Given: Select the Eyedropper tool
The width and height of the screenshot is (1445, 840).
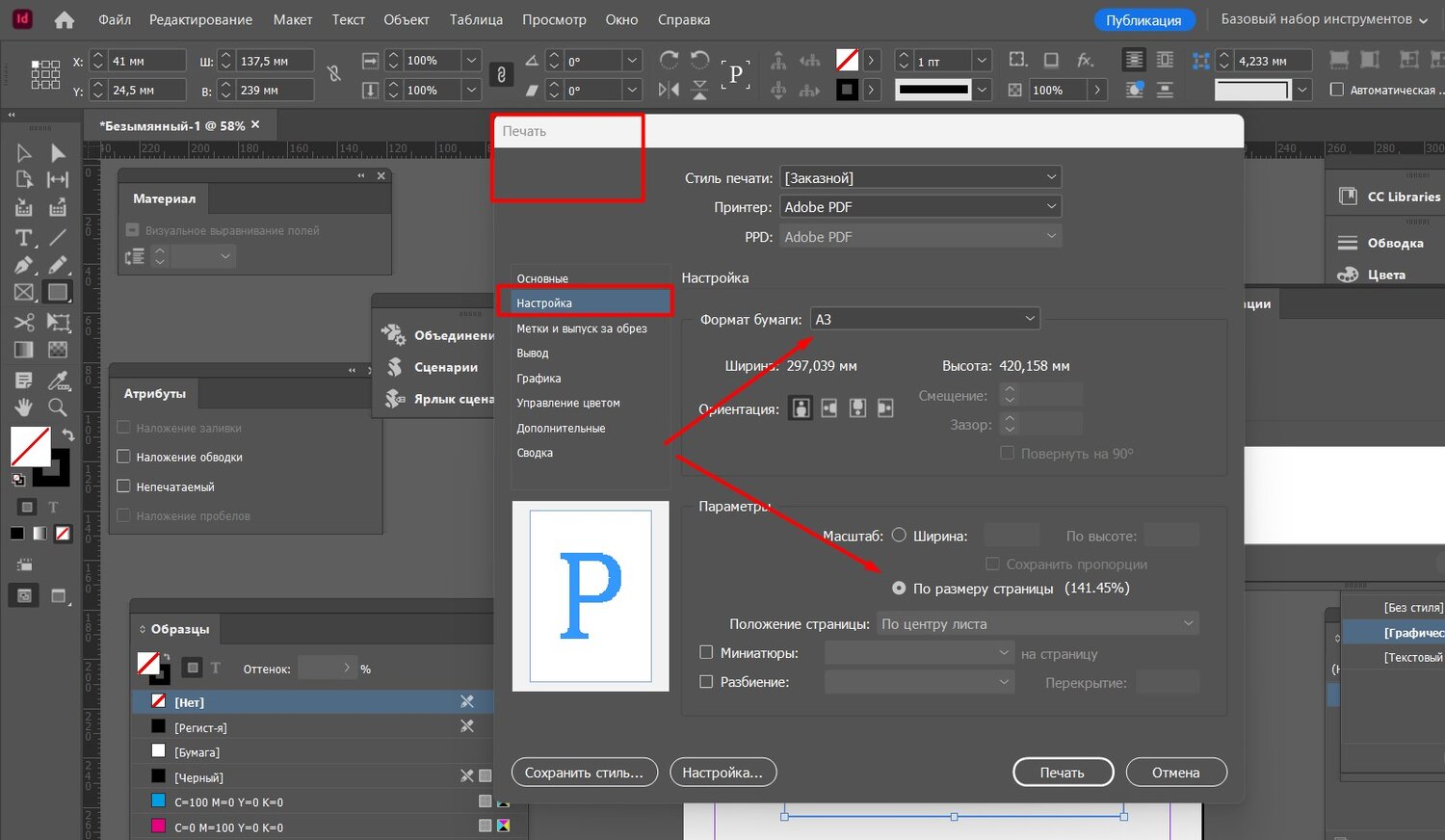Looking at the screenshot, I should pos(58,380).
